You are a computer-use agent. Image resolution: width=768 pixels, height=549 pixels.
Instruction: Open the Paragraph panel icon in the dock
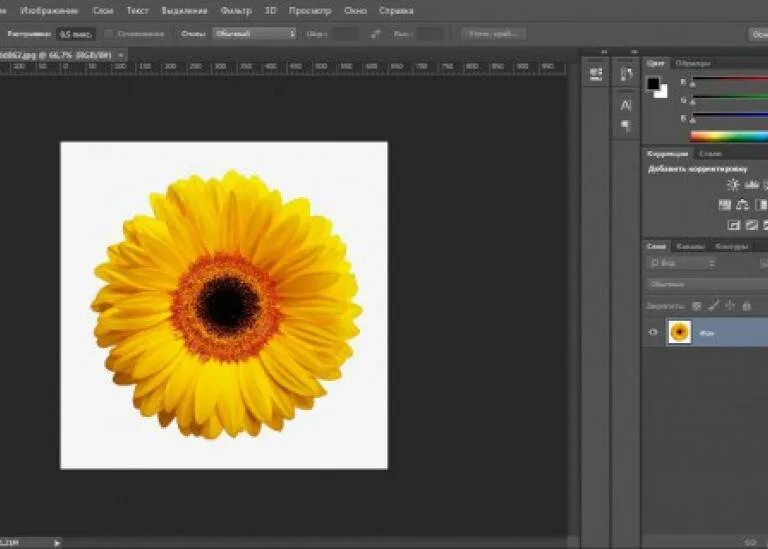tap(626, 125)
